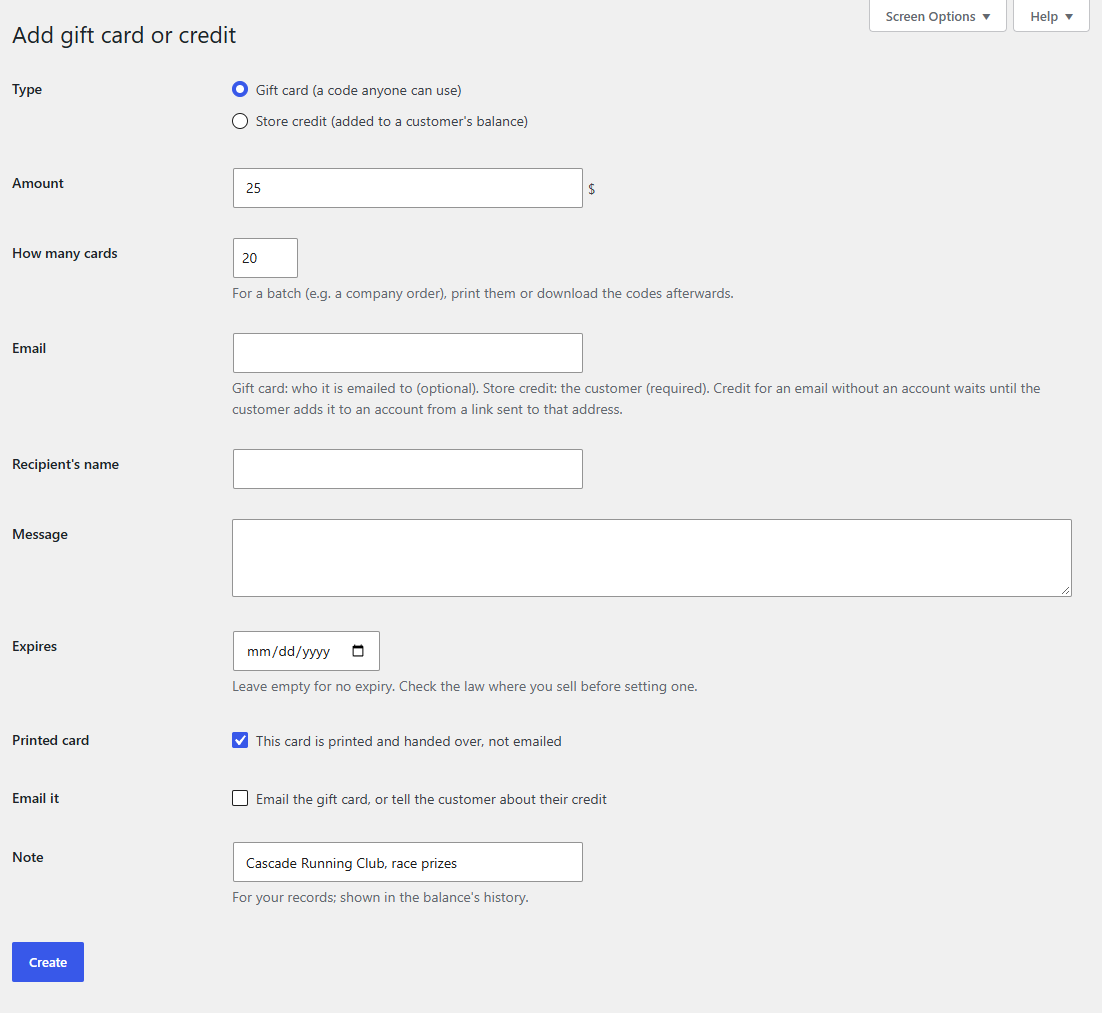
Task: Click the Help tab arrow icon
Action: (1069, 17)
